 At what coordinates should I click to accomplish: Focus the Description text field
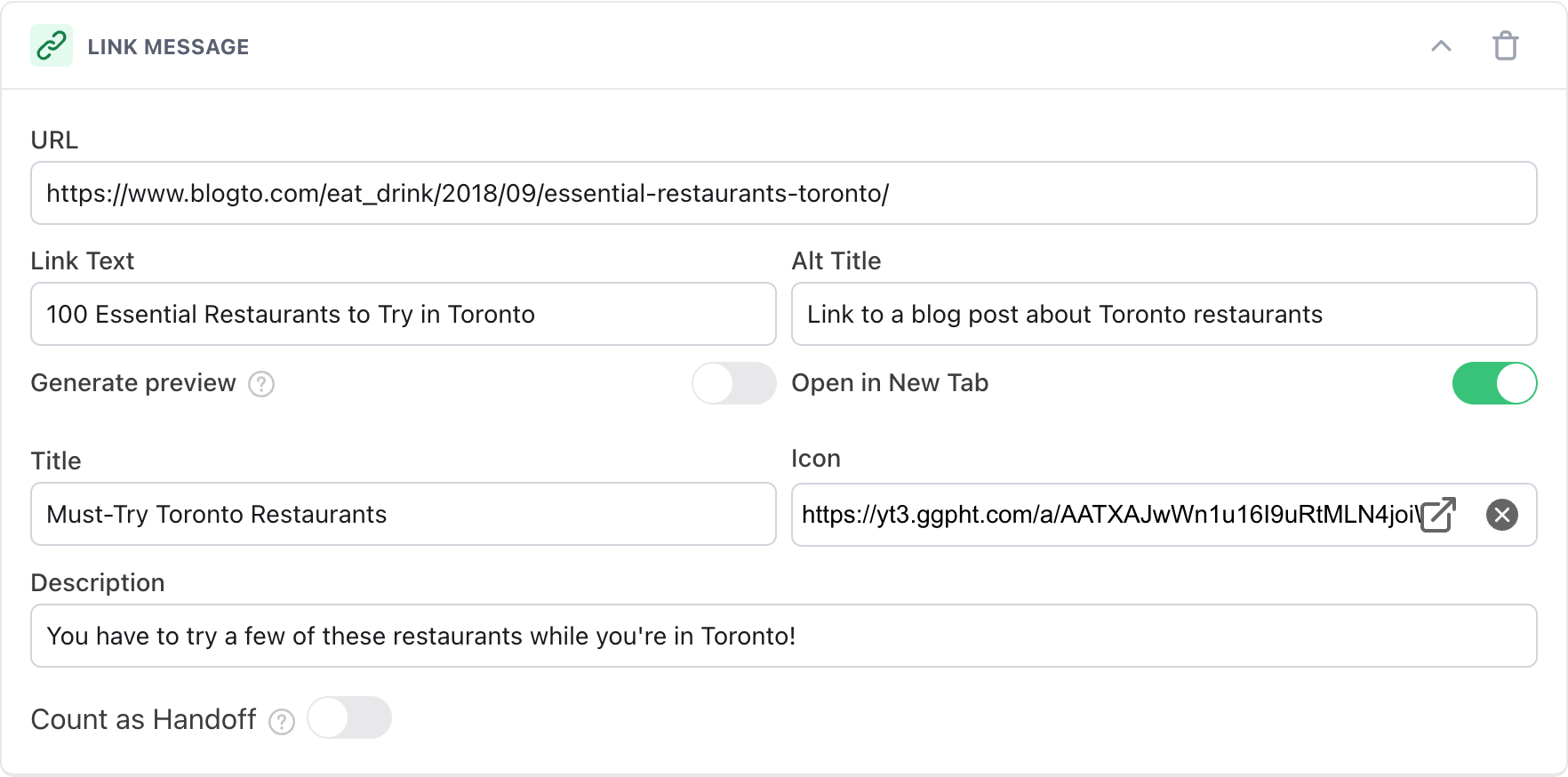click(x=782, y=636)
